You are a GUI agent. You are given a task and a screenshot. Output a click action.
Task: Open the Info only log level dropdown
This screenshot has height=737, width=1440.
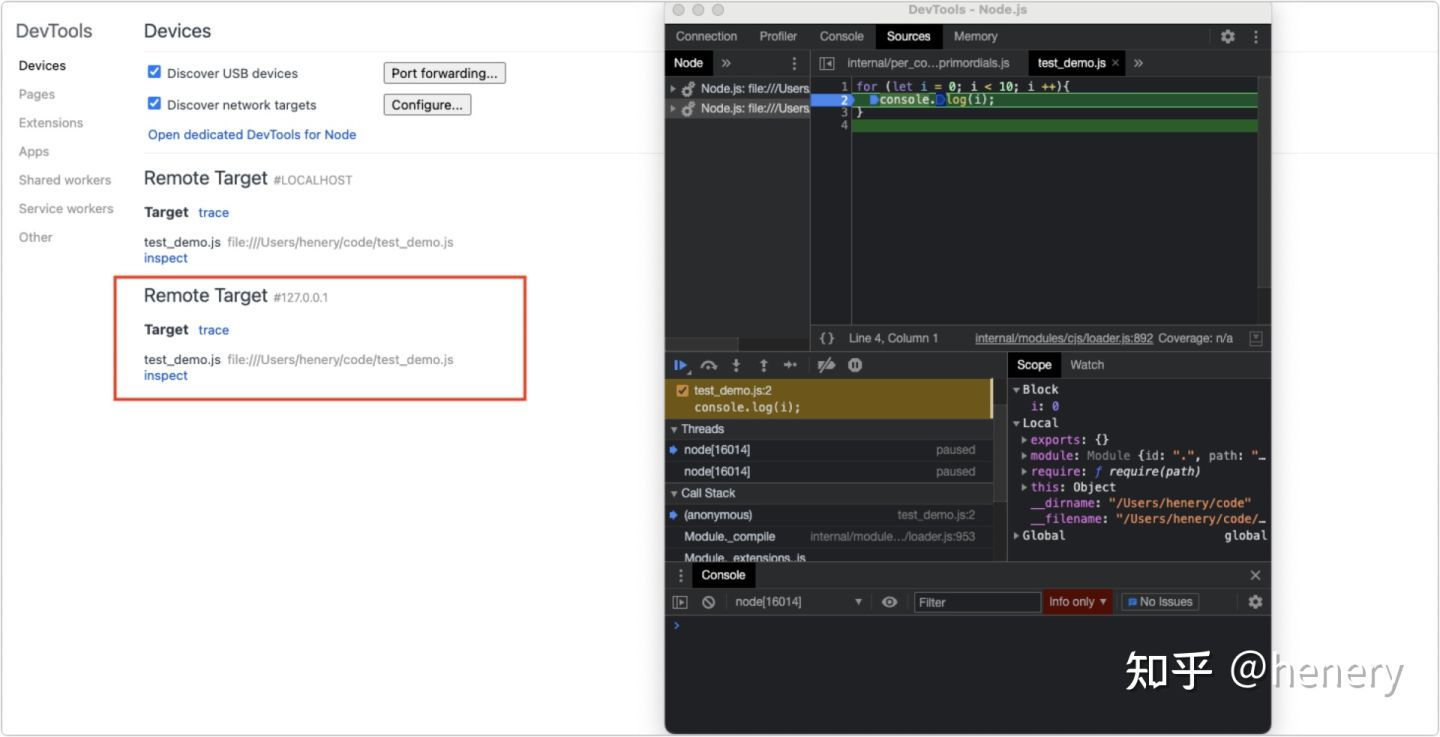[x=1078, y=602]
